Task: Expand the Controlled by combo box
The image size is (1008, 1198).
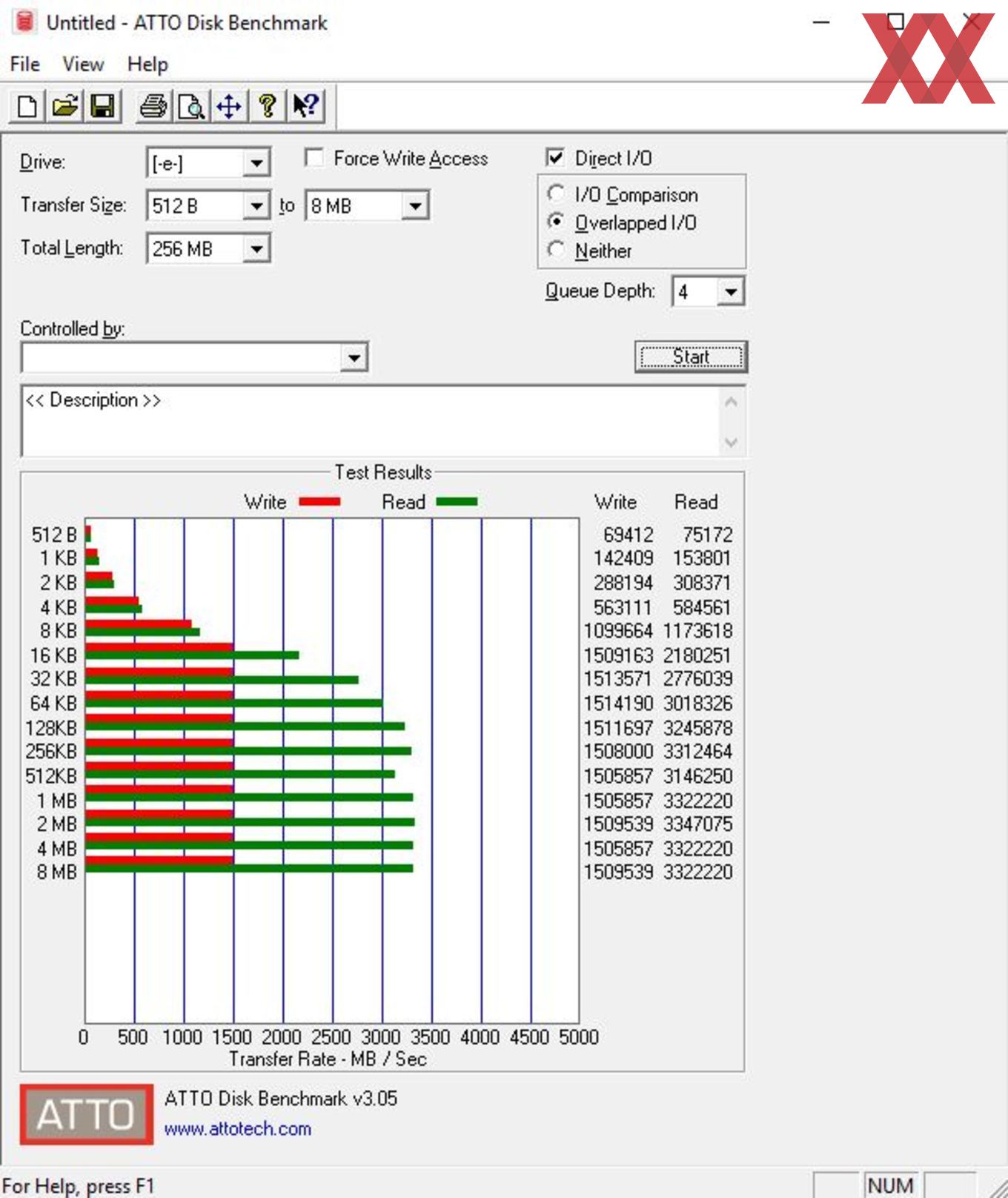Action: (354, 358)
